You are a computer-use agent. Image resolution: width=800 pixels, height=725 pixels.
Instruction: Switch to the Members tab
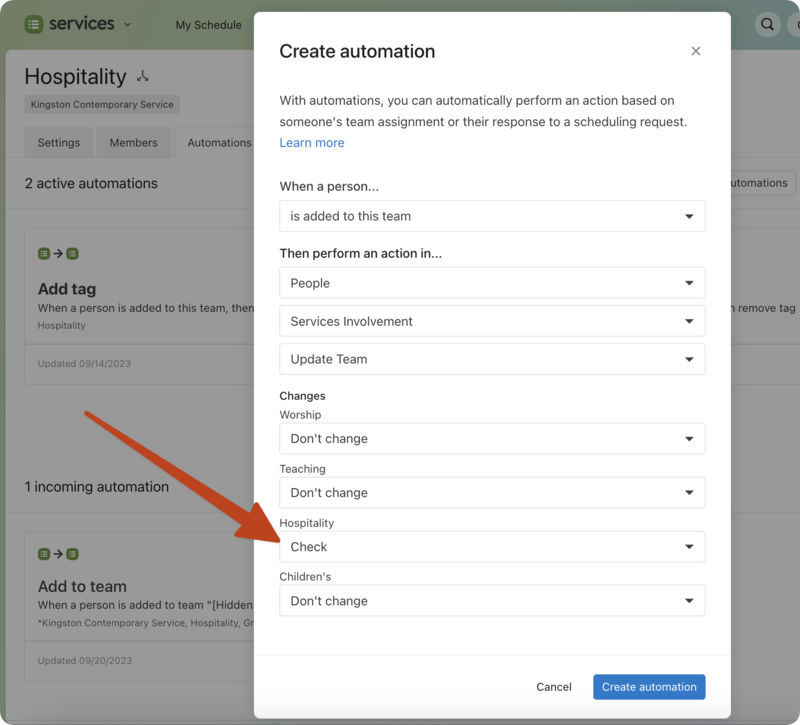point(134,143)
